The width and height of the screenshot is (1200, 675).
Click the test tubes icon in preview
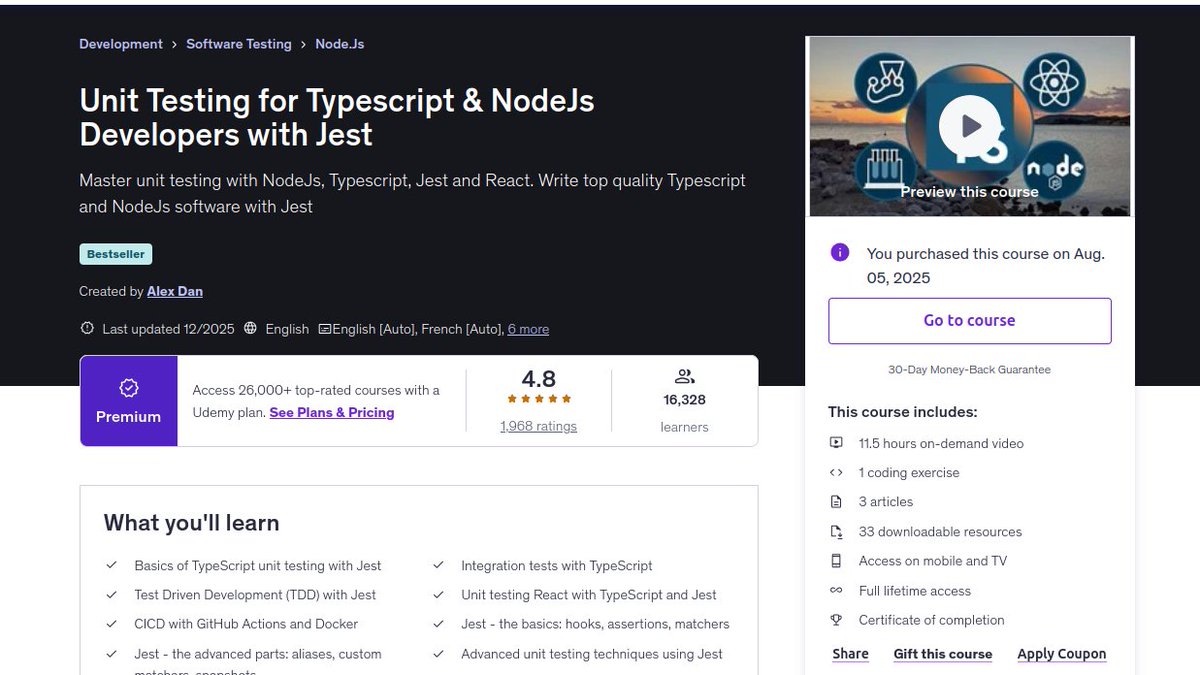point(885,169)
